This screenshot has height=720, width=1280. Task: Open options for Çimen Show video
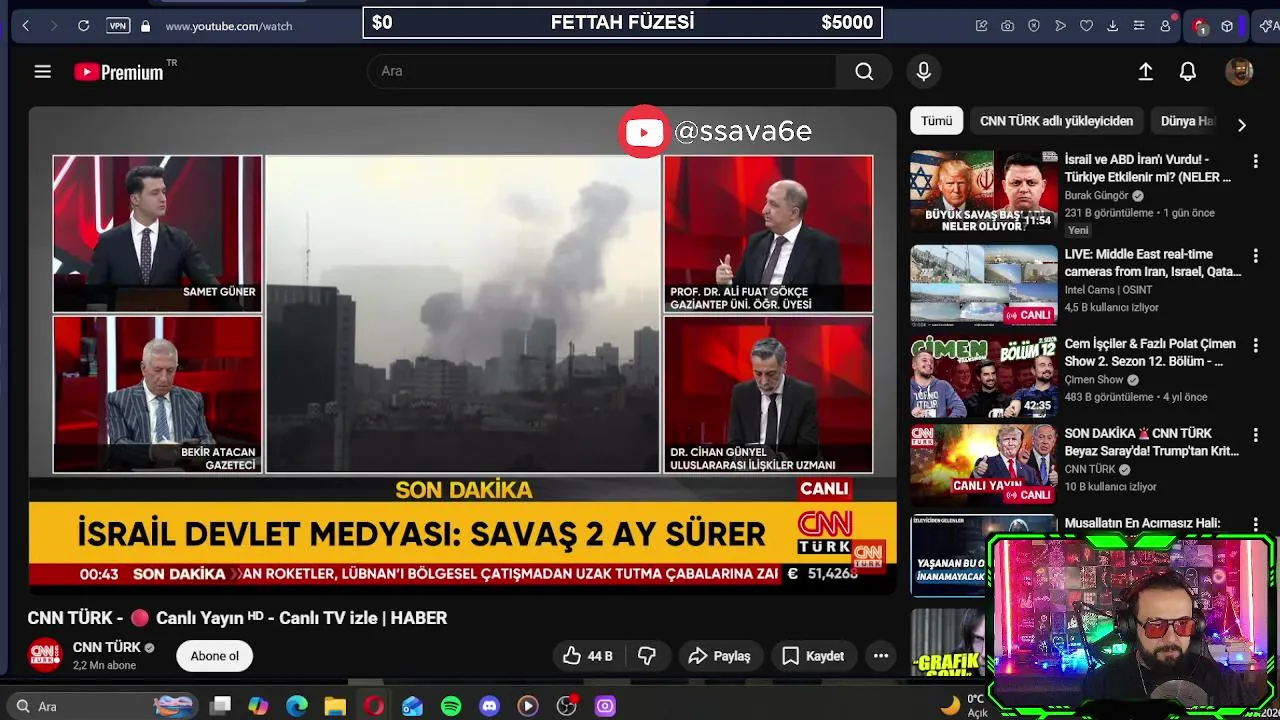click(x=1255, y=345)
